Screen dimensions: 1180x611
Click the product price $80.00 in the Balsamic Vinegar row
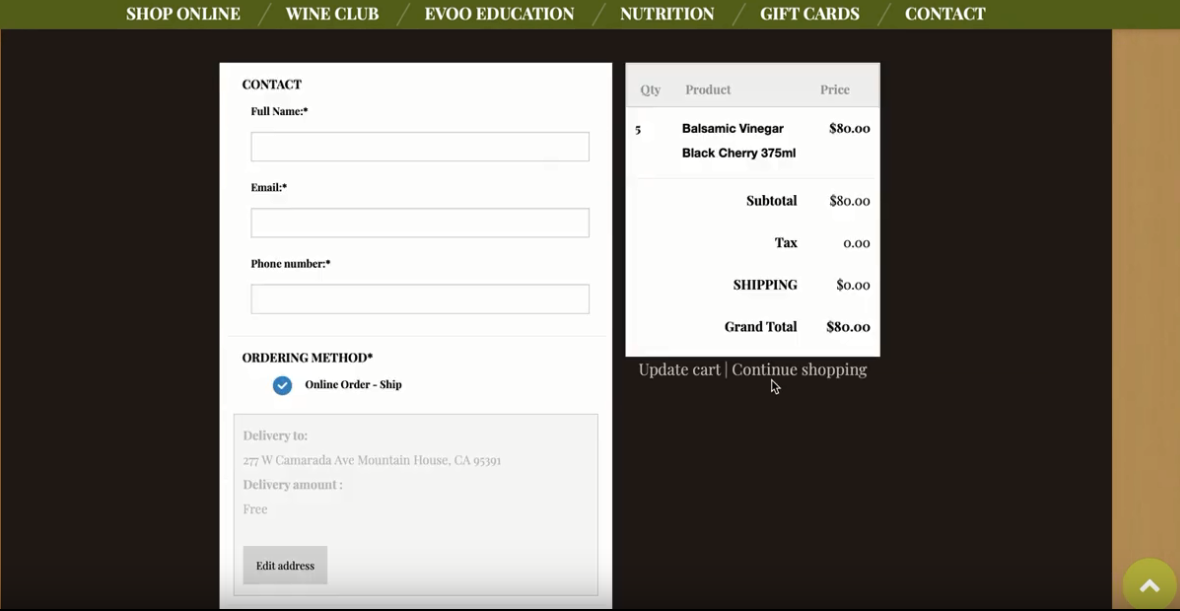pyautogui.click(x=850, y=129)
